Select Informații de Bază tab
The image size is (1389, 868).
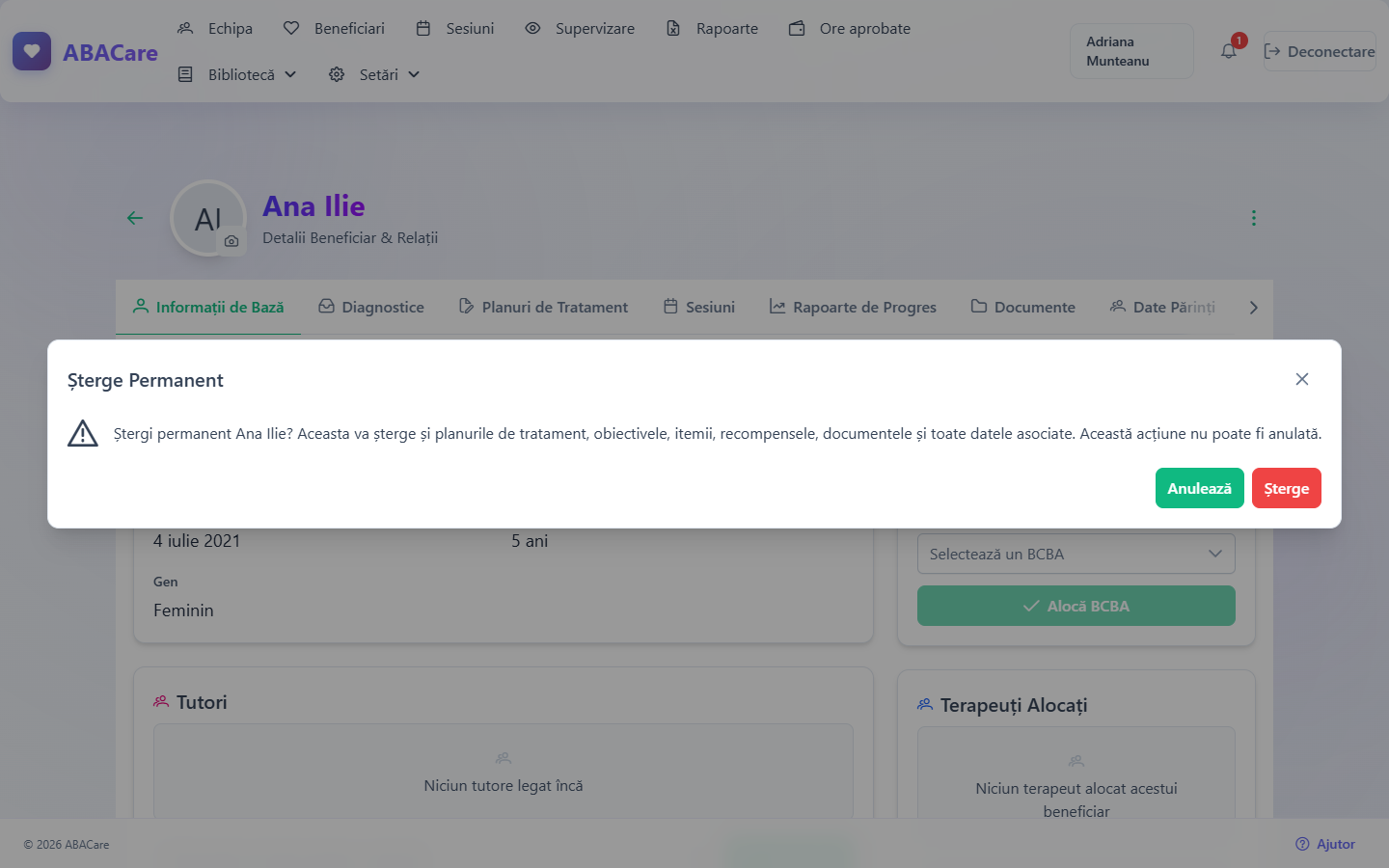208,307
